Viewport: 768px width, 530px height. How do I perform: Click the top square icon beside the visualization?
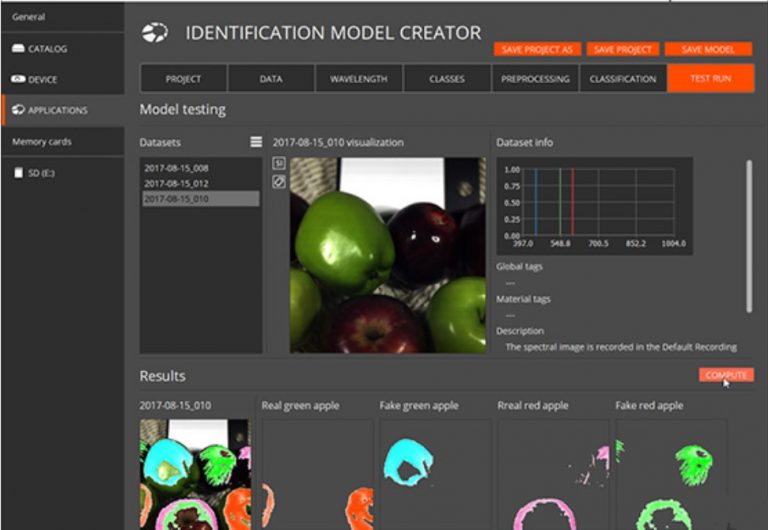pos(279,164)
